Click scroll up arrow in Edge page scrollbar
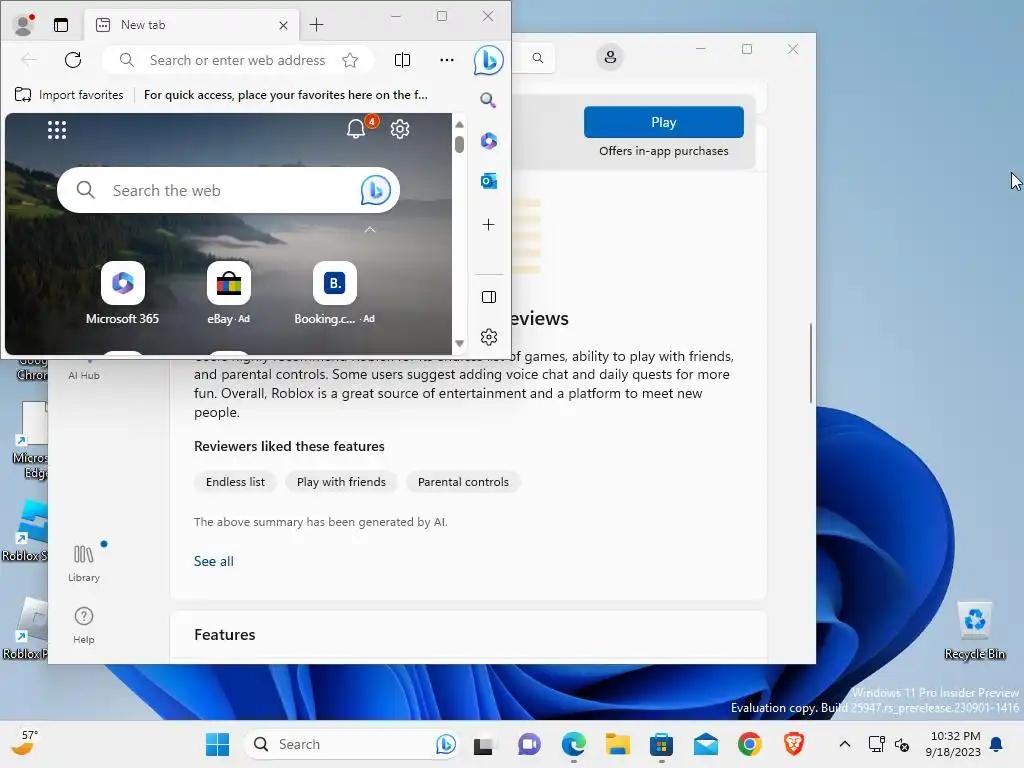 coord(459,124)
